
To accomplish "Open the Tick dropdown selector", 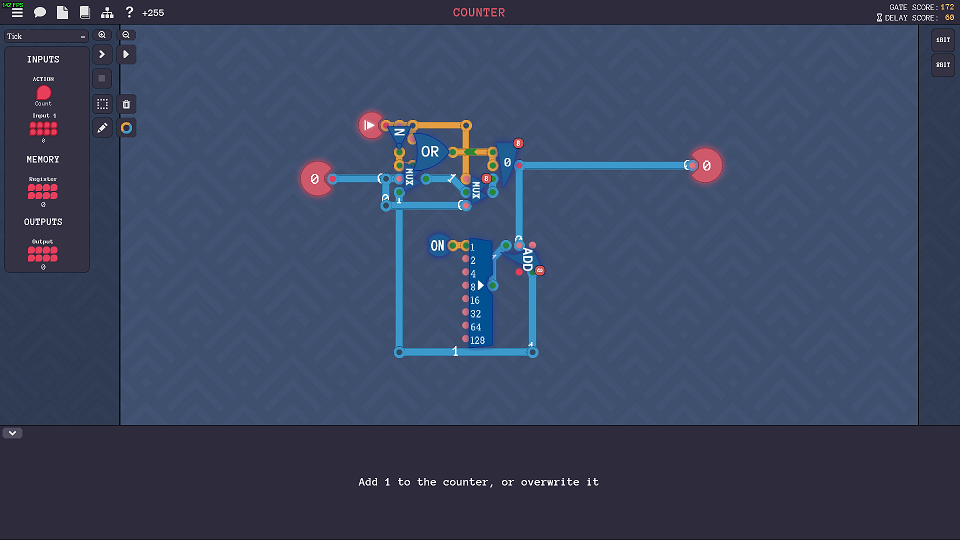I will click(x=46, y=36).
